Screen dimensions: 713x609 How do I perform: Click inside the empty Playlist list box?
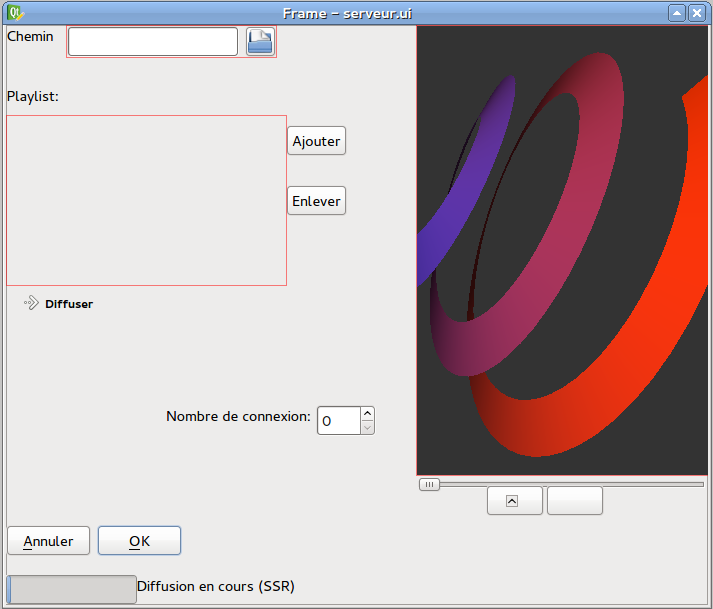tap(146, 200)
